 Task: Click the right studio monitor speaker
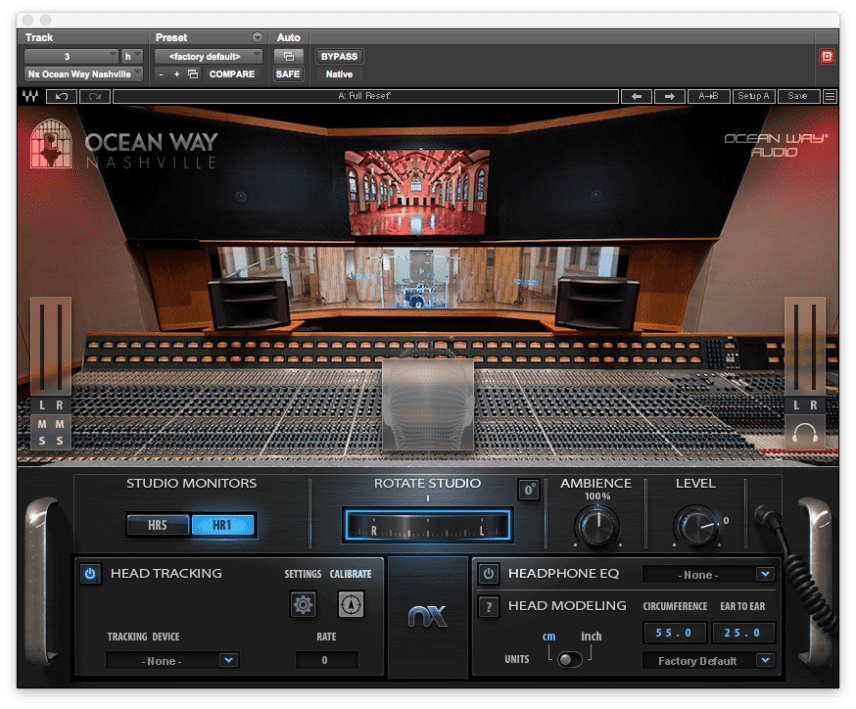click(x=597, y=302)
